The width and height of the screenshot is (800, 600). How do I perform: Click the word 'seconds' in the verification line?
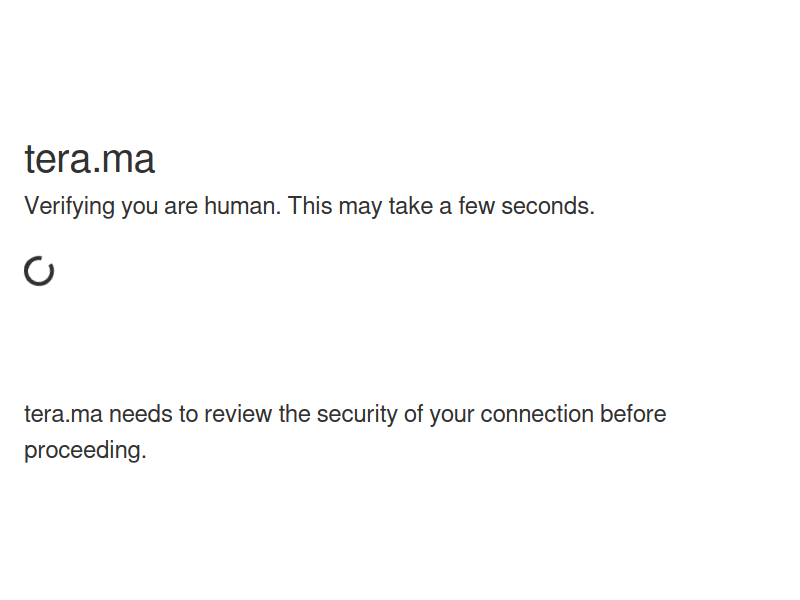click(x=548, y=206)
